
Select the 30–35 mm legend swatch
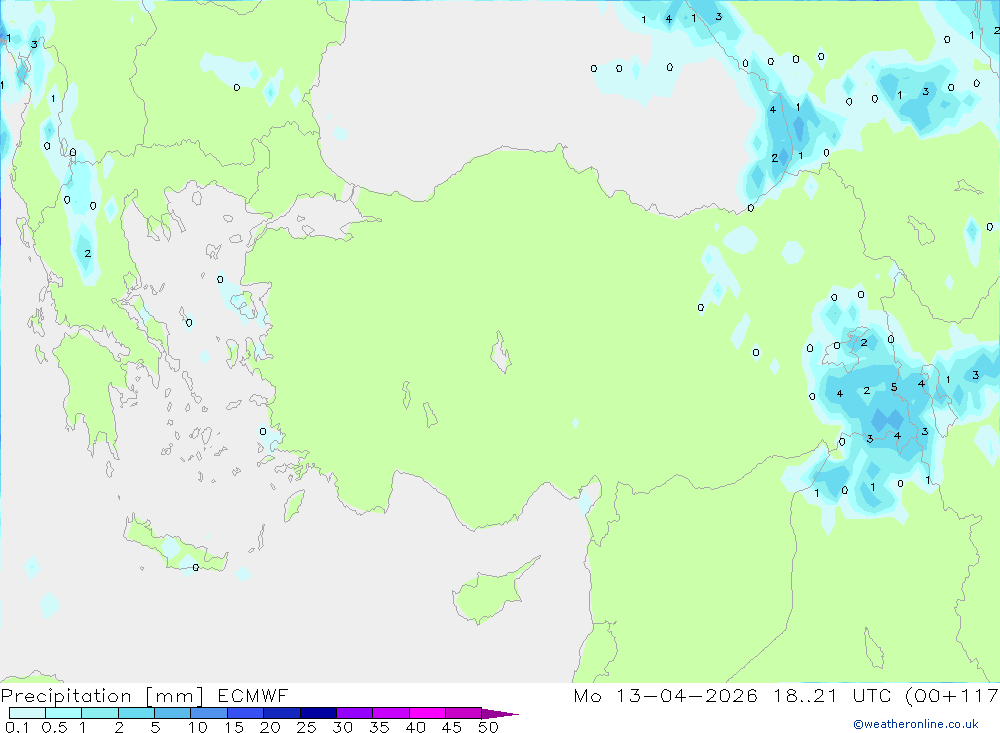[355, 713]
